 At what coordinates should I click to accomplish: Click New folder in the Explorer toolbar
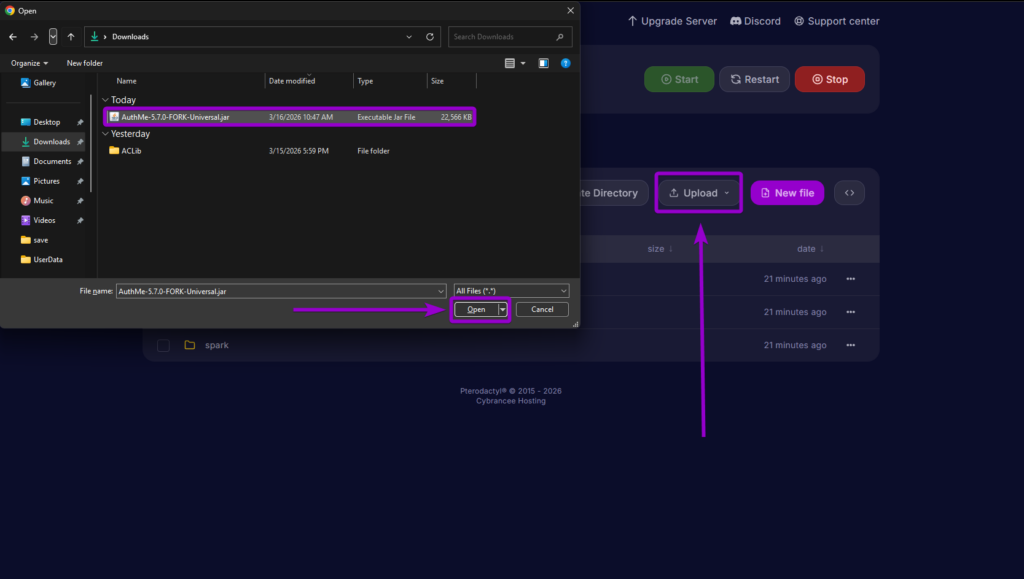coord(84,61)
